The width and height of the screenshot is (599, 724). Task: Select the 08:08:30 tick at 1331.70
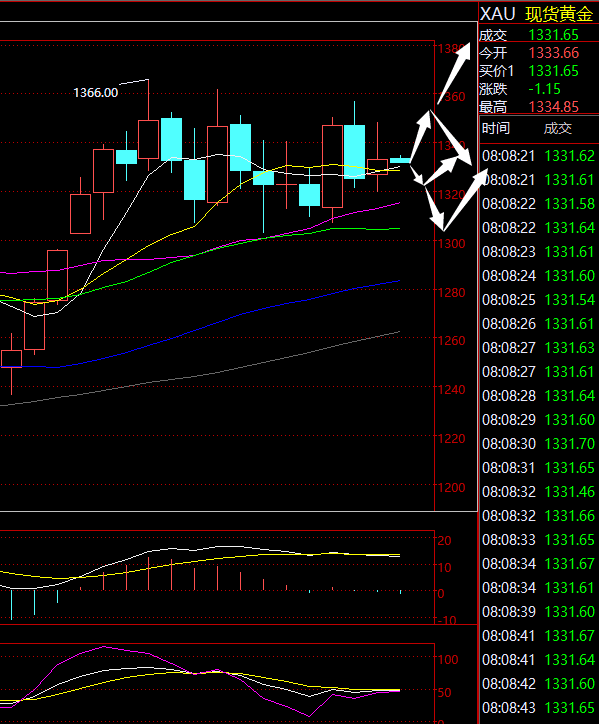point(538,444)
